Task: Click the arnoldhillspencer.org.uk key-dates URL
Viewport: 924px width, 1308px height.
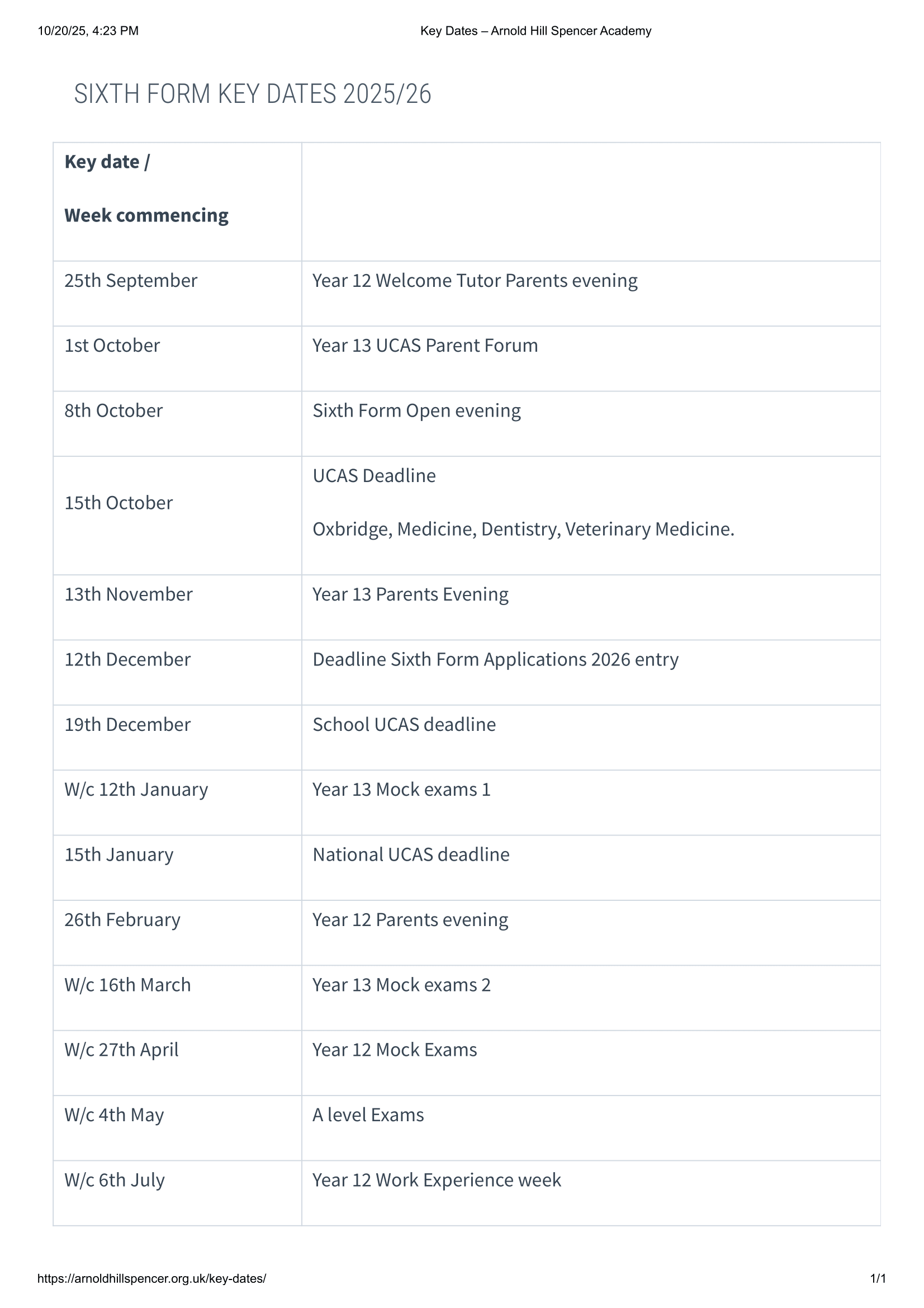Action: tap(151, 1278)
